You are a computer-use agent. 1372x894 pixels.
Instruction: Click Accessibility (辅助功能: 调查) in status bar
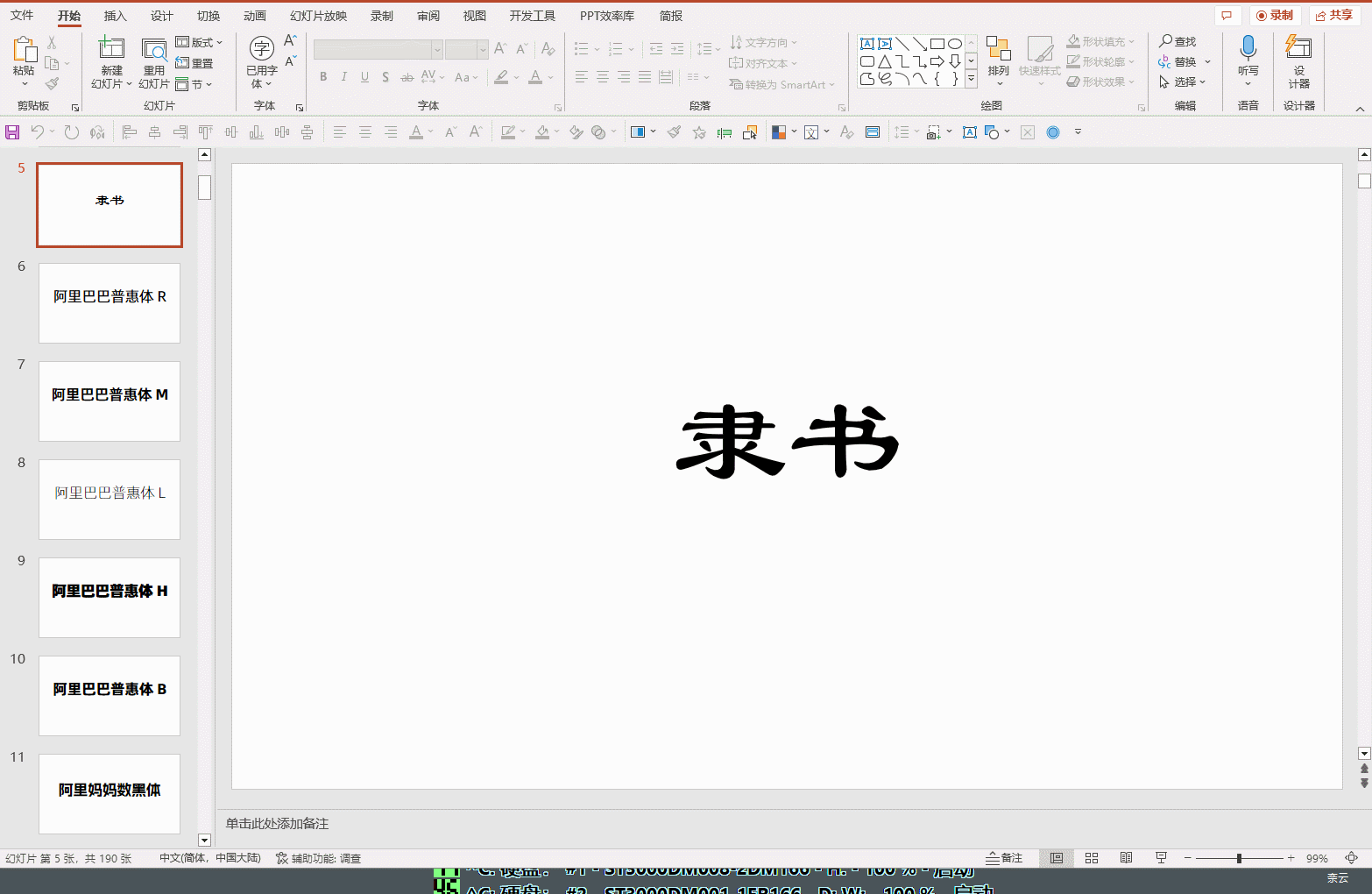pyautogui.click(x=318, y=858)
